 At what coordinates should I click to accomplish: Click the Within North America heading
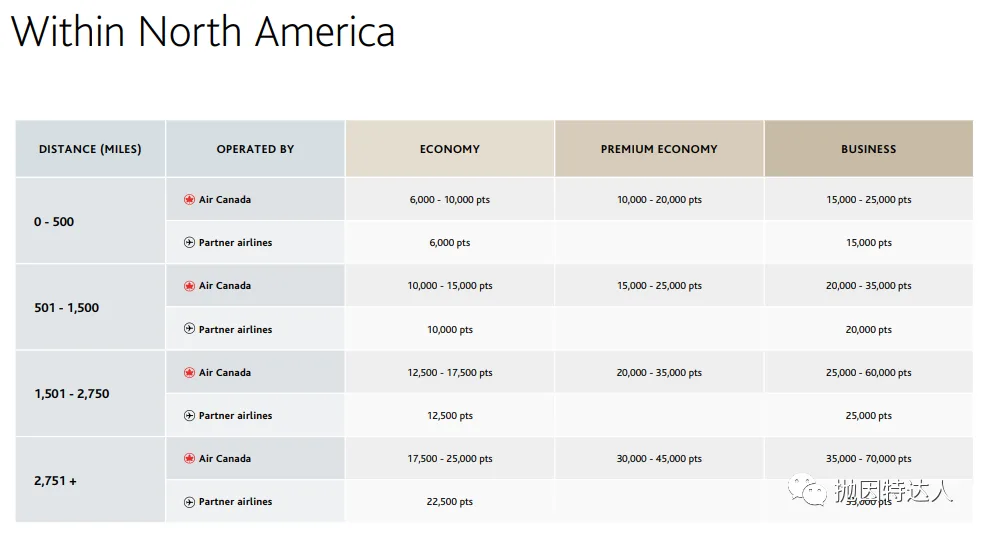tap(203, 31)
